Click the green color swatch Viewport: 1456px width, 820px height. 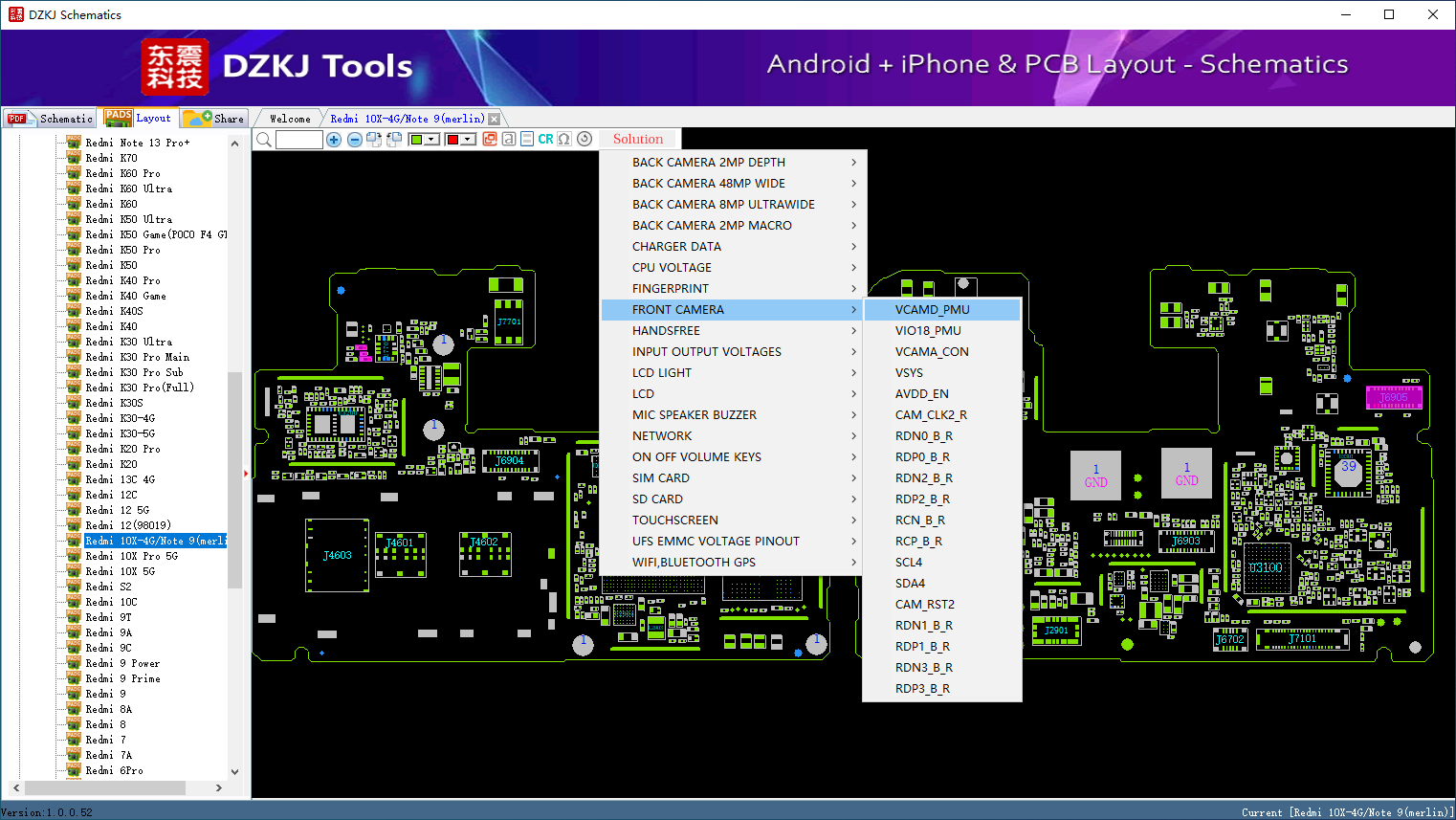click(x=416, y=140)
